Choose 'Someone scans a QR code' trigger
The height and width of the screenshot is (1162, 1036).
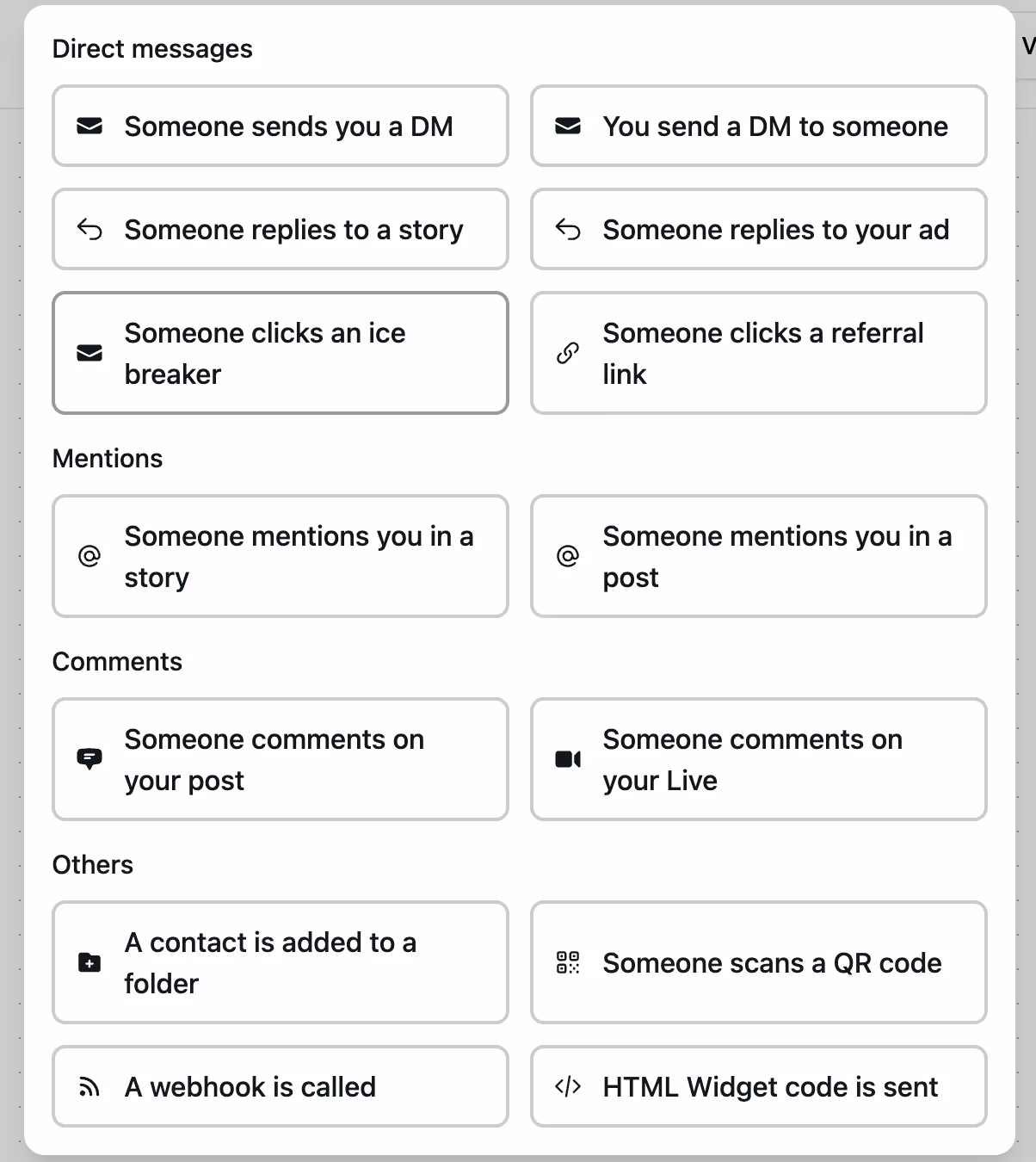point(759,962)
